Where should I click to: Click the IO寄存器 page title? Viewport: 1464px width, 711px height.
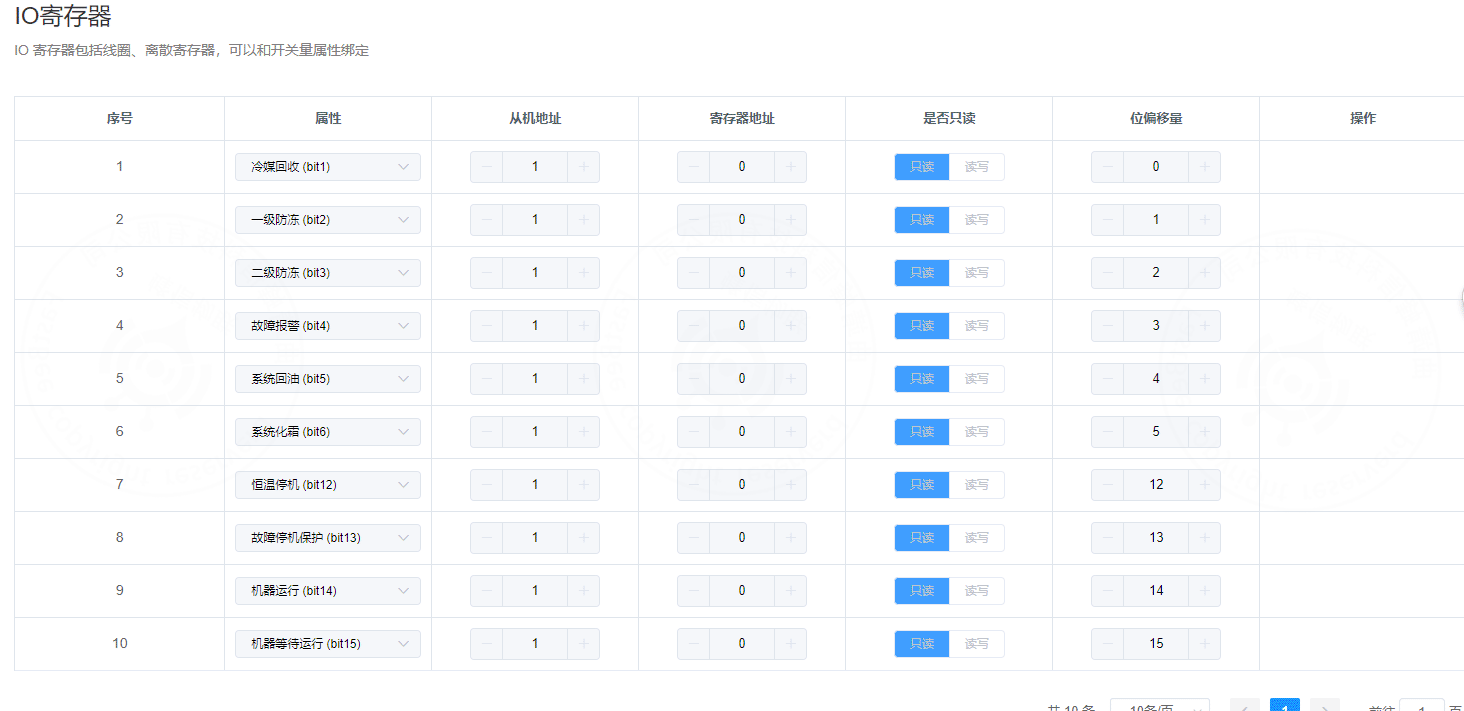63,16
